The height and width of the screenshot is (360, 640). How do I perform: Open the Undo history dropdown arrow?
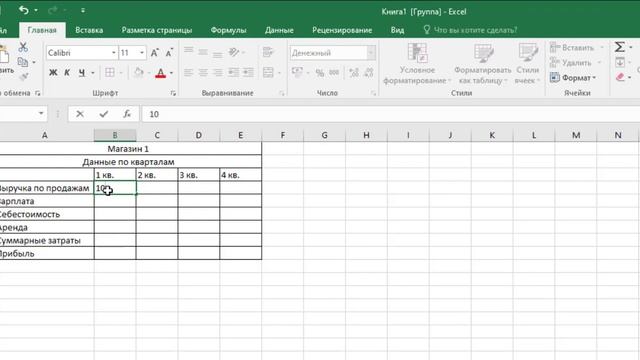point(36,11)
